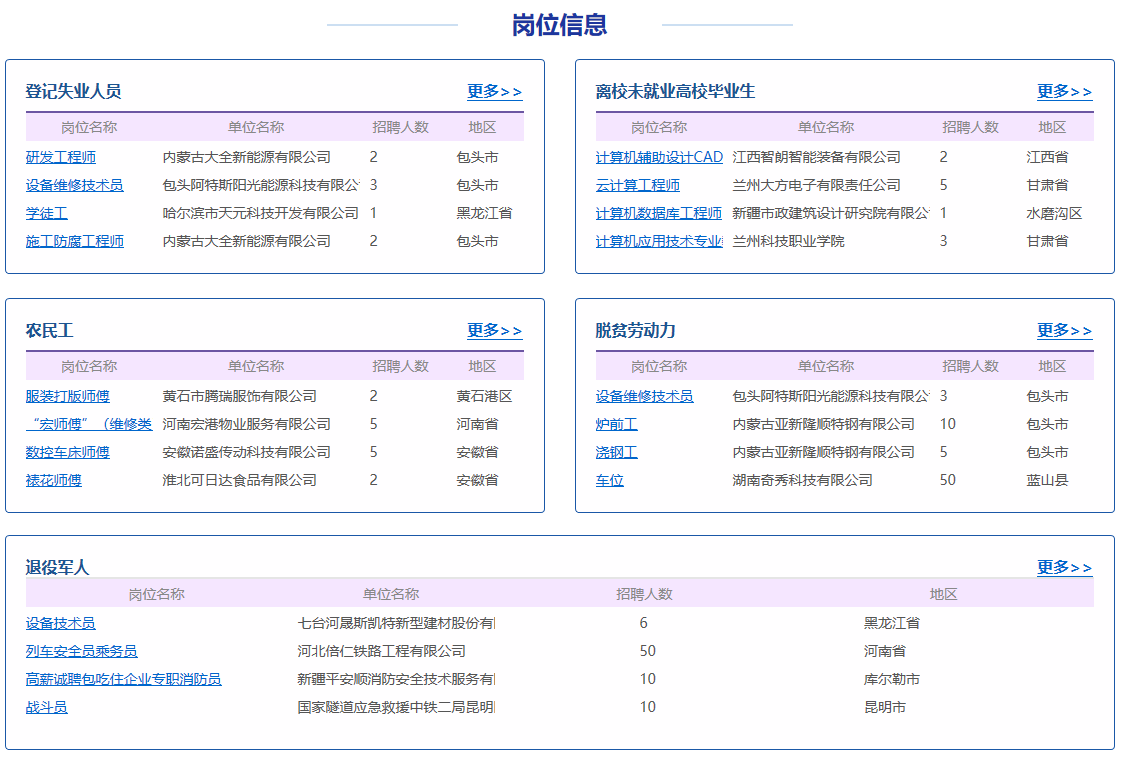This screenshot has width=1126, height=764.
Task: Click the 农民工 section title
Action: click(50, 330)
